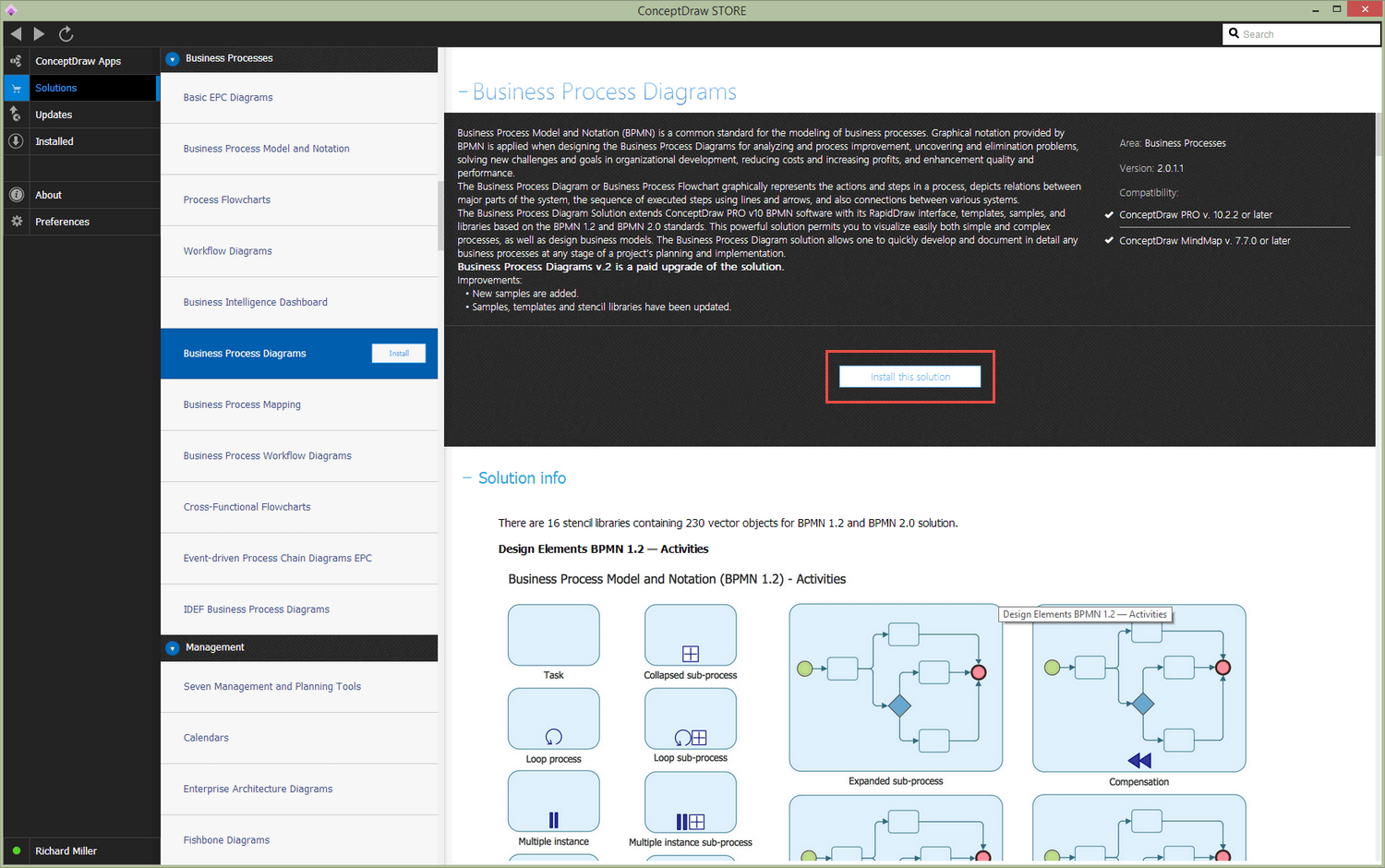Select Seven Management and Planning Tools
The height and width of the screenshot is (868, 1385).
click(299, 687)
